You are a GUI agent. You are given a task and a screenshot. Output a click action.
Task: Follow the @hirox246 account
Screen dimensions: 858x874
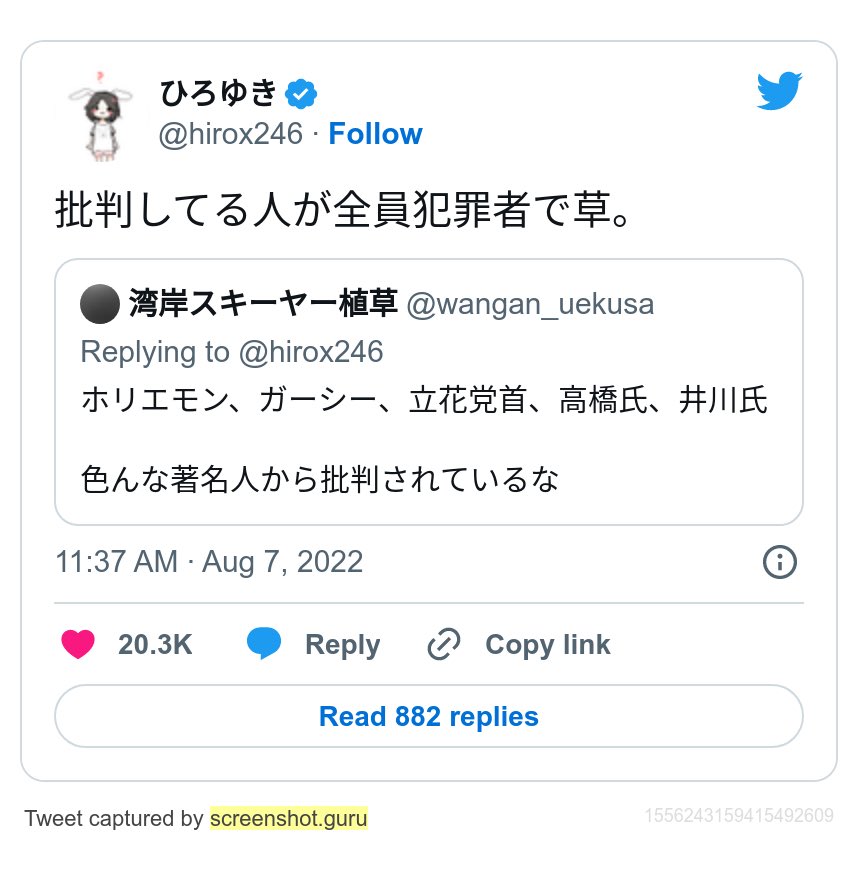tap(375, 134)
